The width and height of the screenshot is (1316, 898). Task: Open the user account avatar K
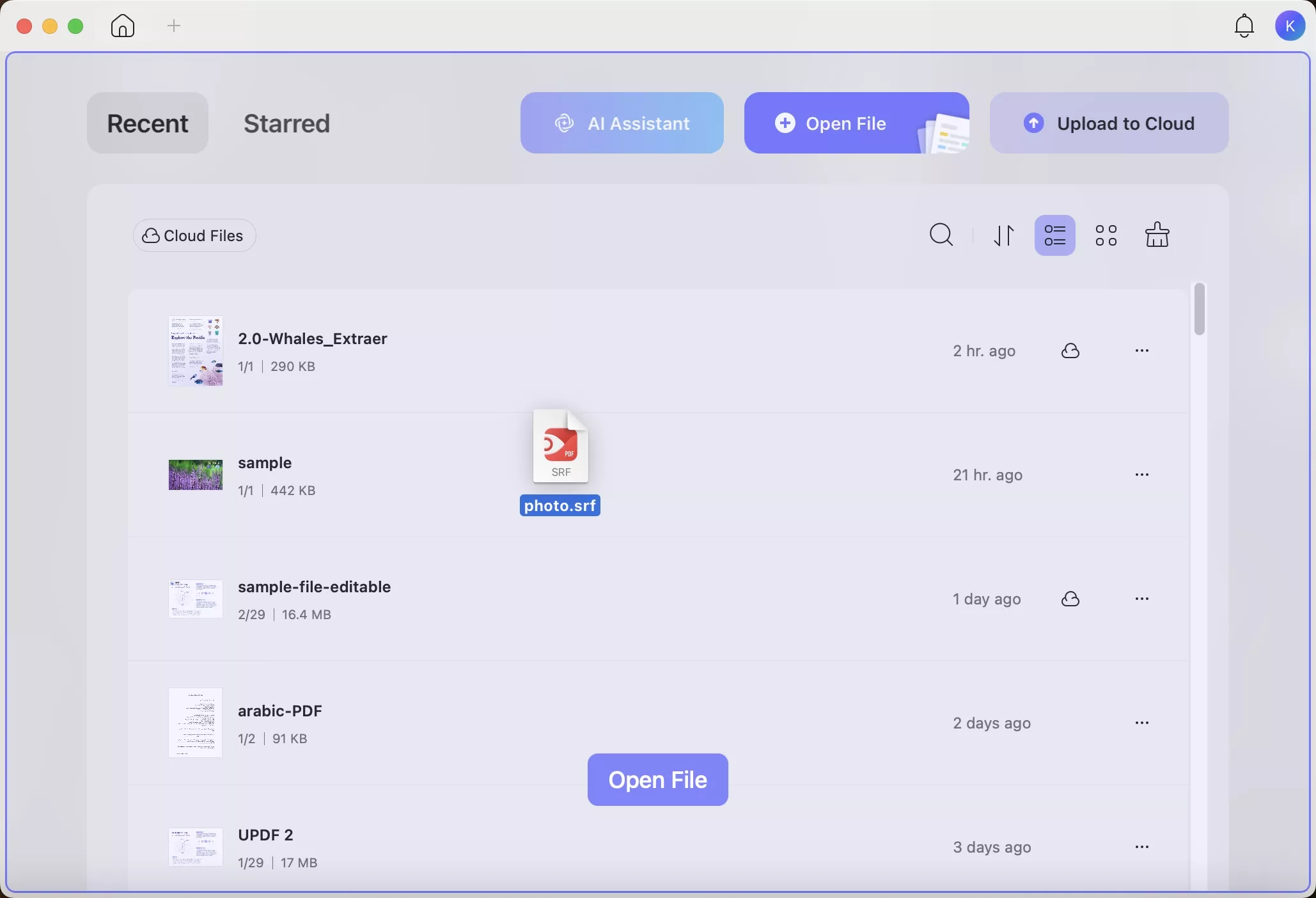(1290, 26)
